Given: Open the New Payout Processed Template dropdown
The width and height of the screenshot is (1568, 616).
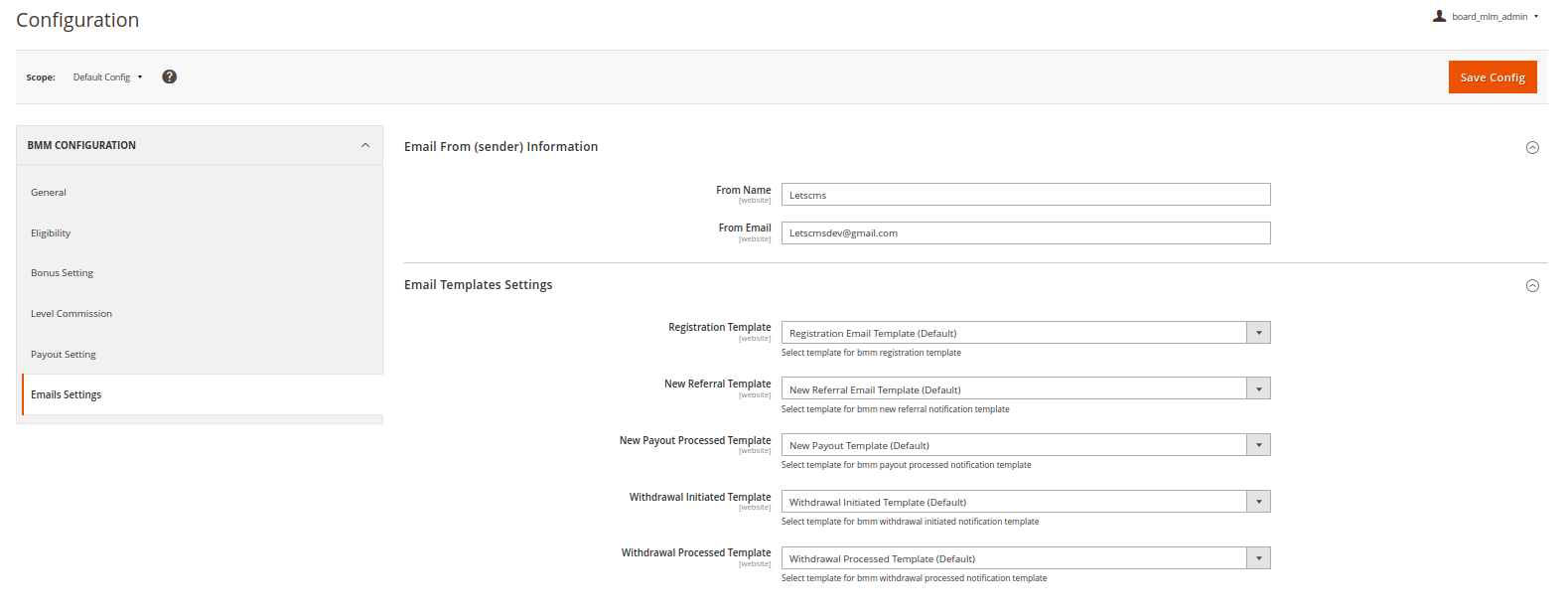Looking at the screenshot, I should (x=1025, y=445).
